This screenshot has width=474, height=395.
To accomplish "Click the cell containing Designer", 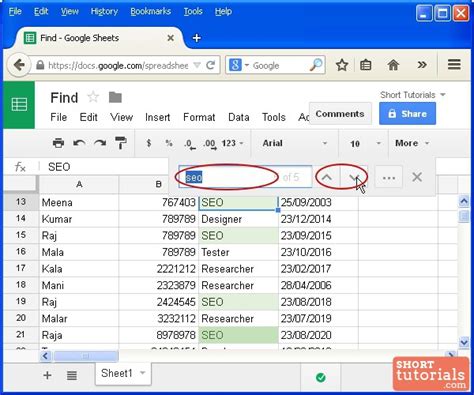I will (238, 219).
